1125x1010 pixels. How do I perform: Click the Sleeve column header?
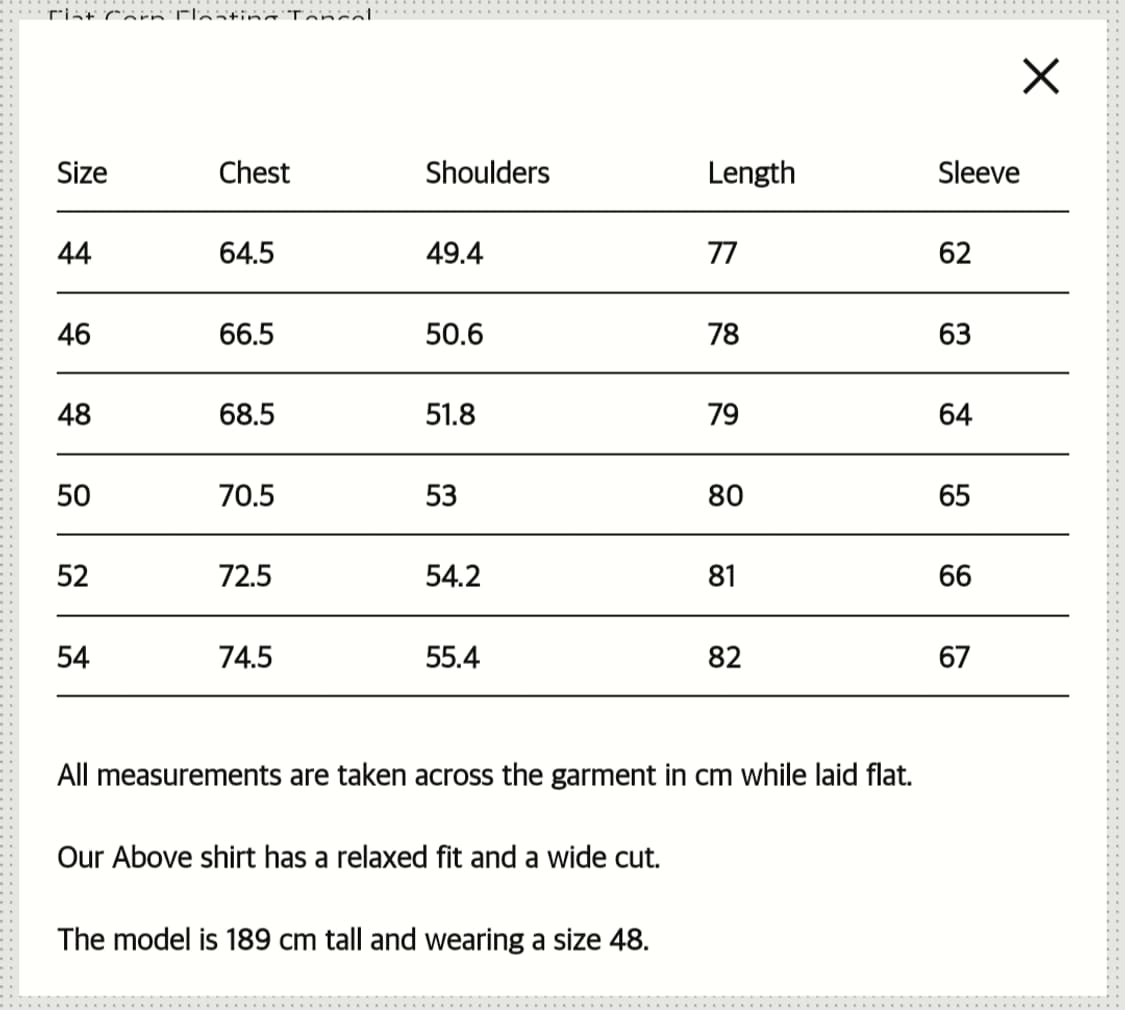coord(978,173)
